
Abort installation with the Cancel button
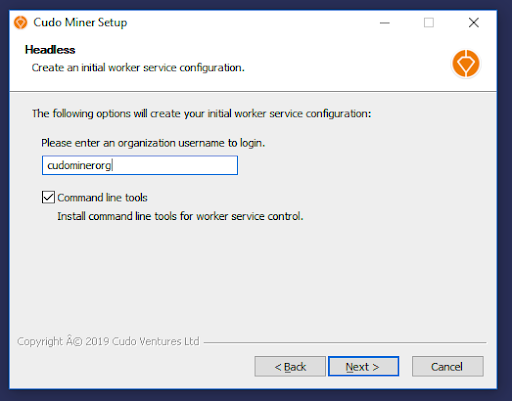[447, 366]
